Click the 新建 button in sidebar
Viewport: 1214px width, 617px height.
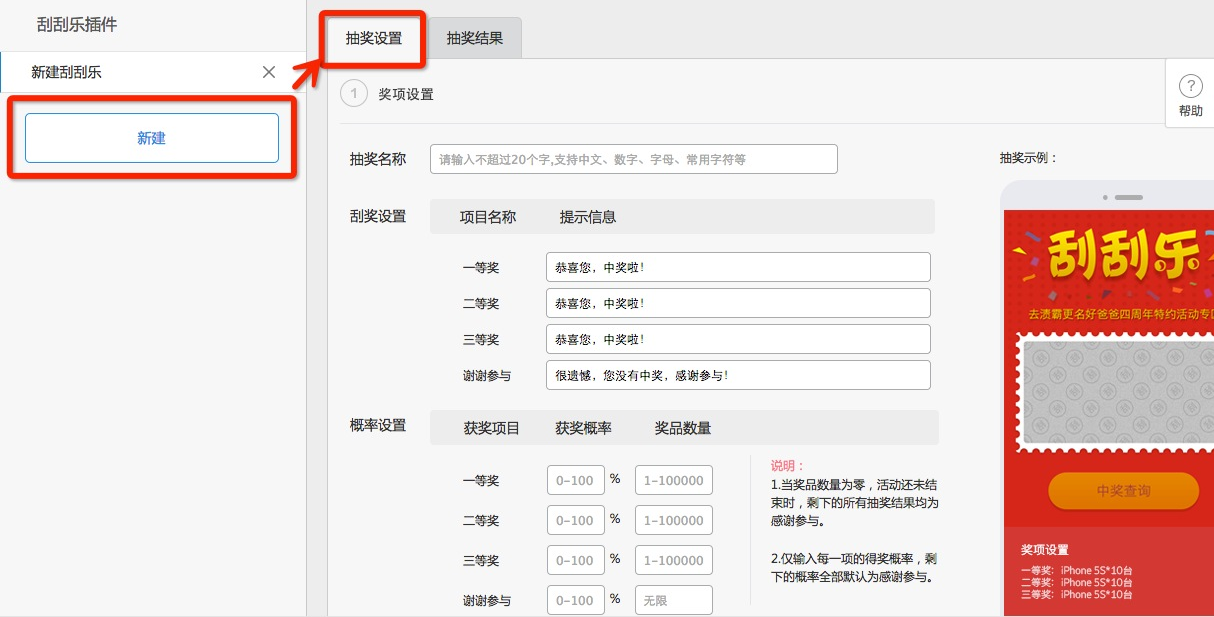(152, 138)
